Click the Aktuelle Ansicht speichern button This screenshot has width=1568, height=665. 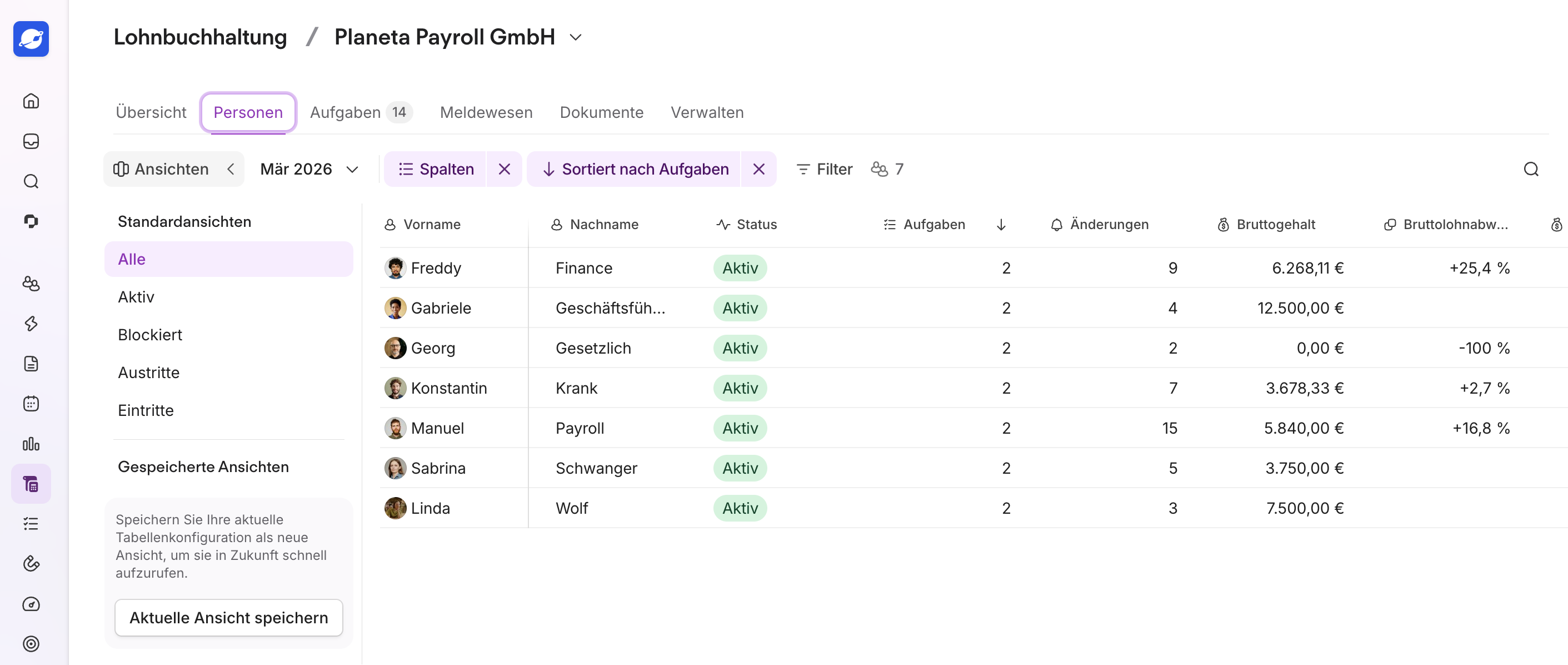pos(229,618)
